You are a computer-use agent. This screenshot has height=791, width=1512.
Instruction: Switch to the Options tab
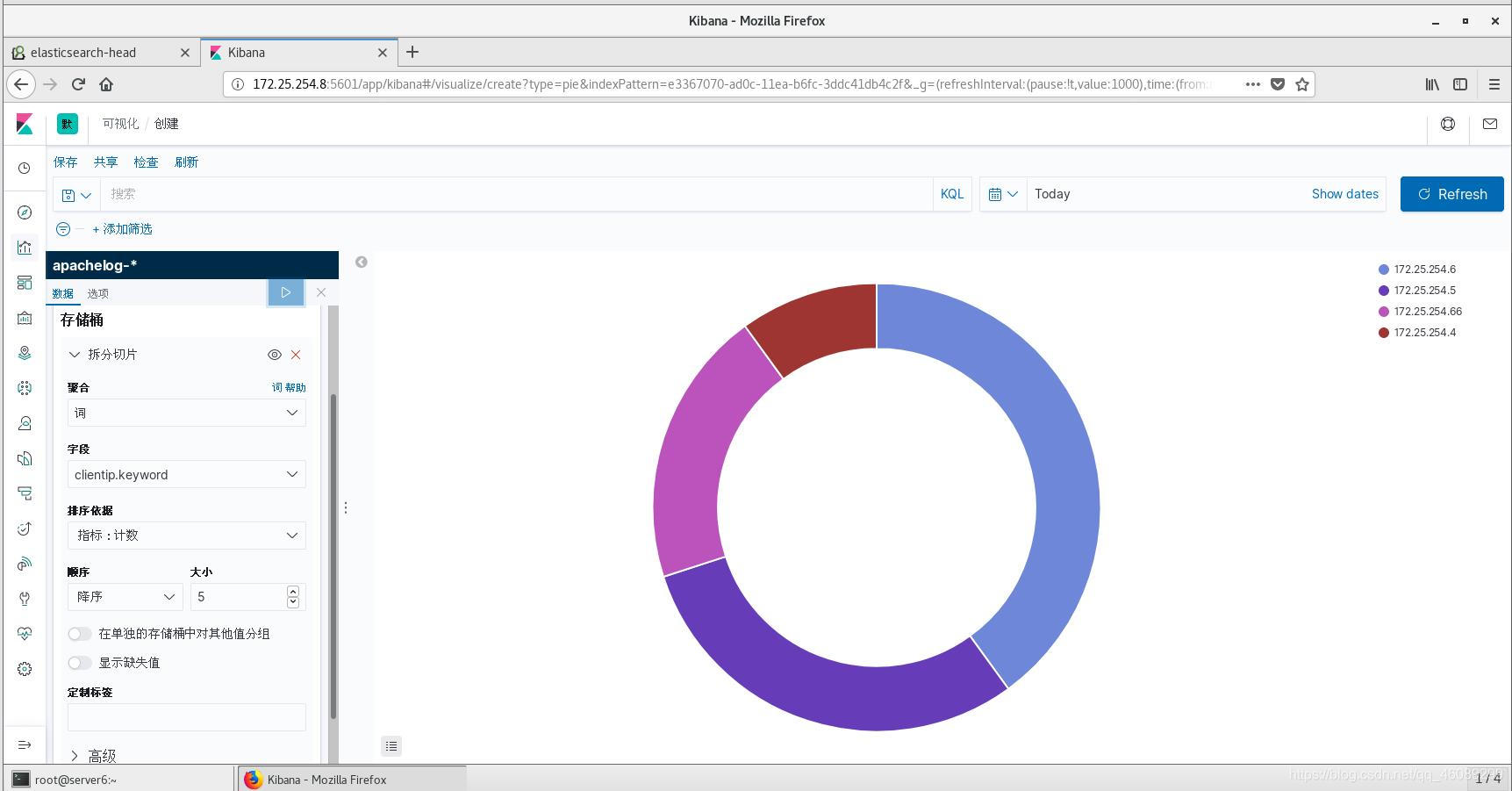pos(98,293)
